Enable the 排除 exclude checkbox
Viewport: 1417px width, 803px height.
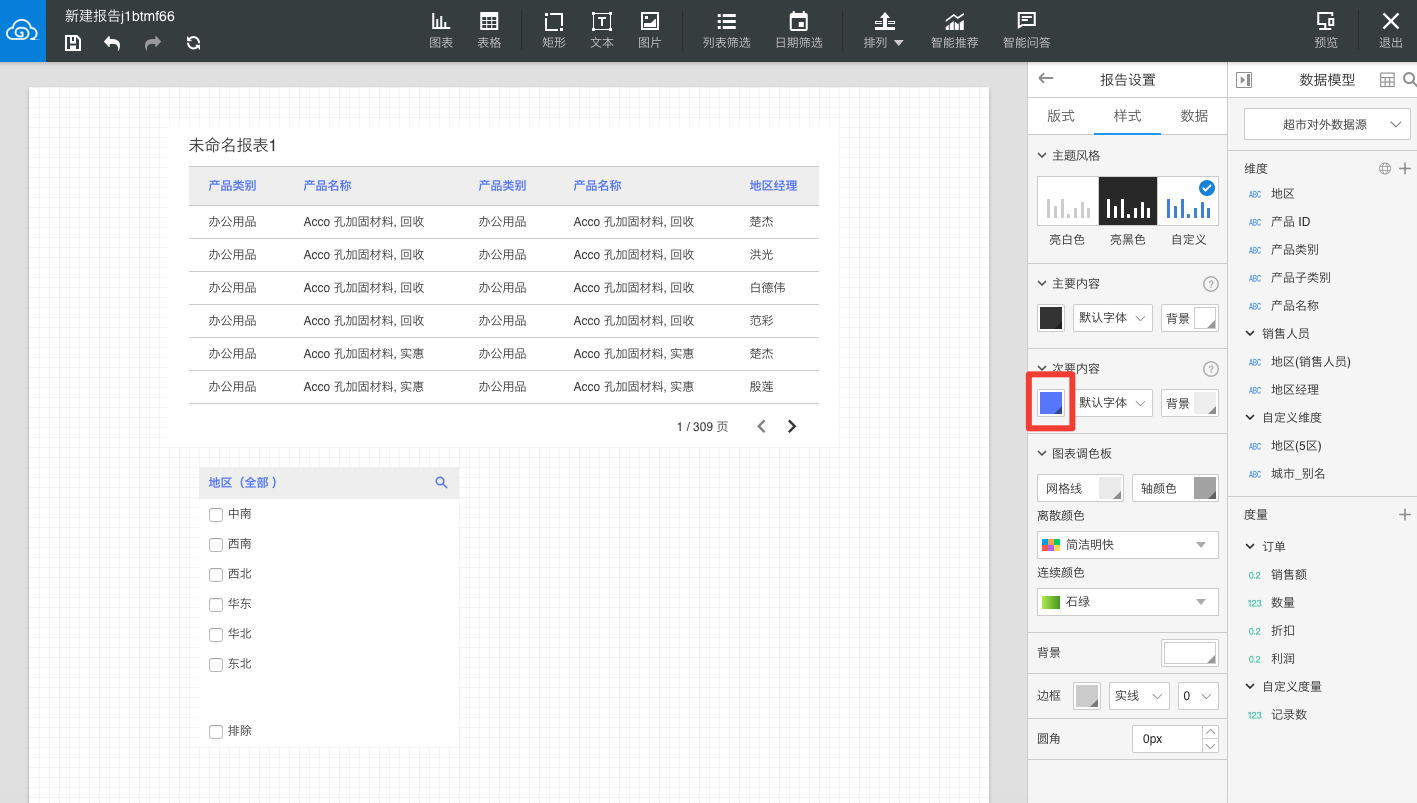click(x=215, y=732)
